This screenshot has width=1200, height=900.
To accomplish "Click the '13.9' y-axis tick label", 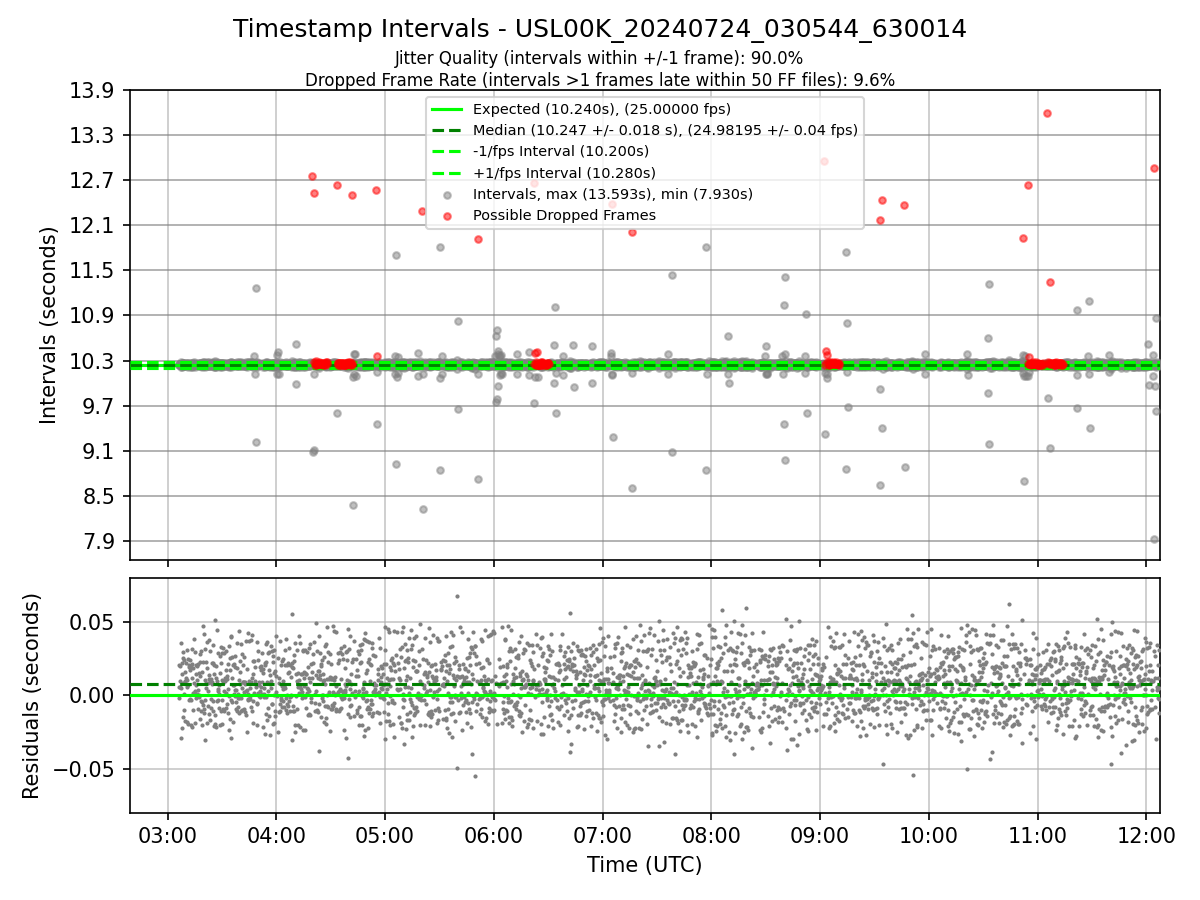I will 95,90.
